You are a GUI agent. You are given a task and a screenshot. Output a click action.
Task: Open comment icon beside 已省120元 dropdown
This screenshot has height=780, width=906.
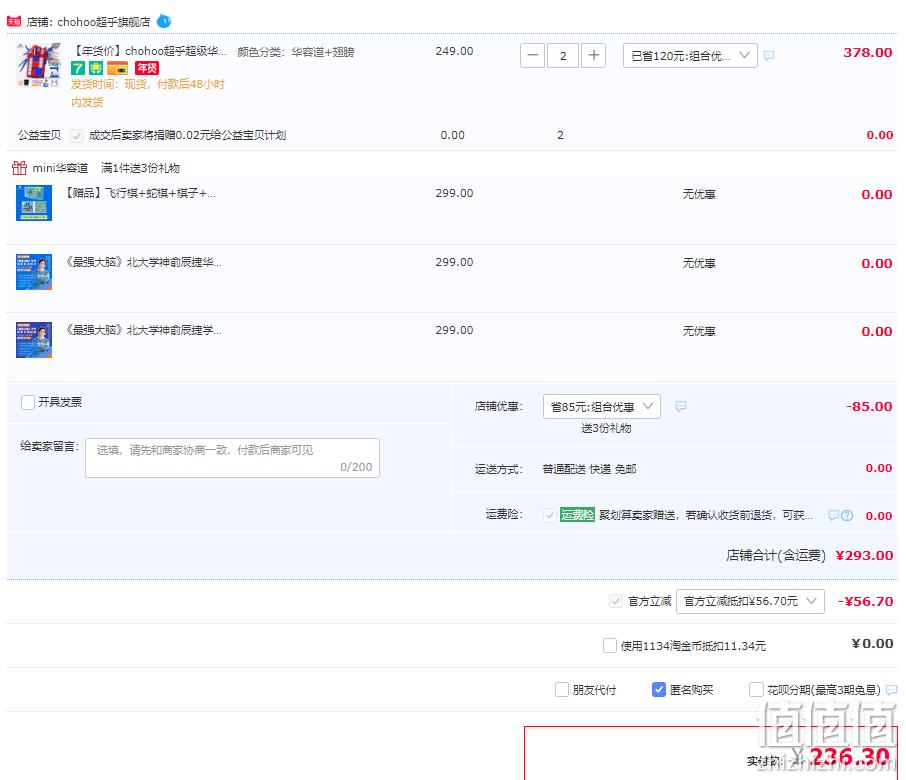[769, 56]
